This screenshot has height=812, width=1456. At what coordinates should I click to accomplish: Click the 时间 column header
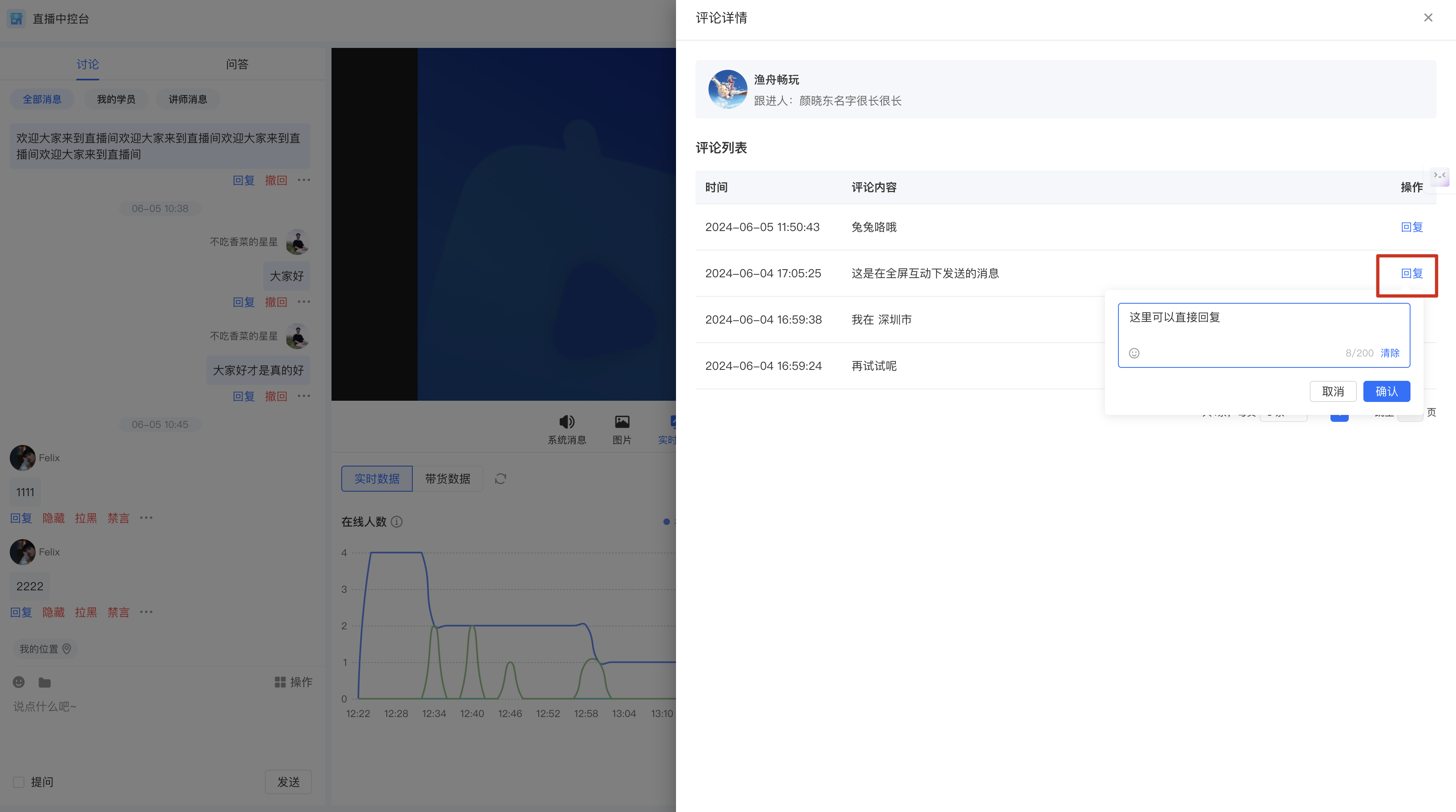(x=716, y=188)
